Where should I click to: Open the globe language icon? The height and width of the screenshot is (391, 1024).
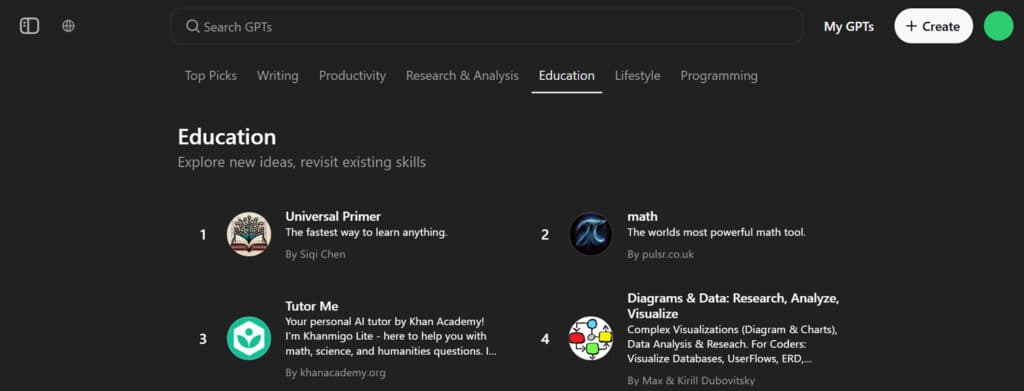[69, 26]
